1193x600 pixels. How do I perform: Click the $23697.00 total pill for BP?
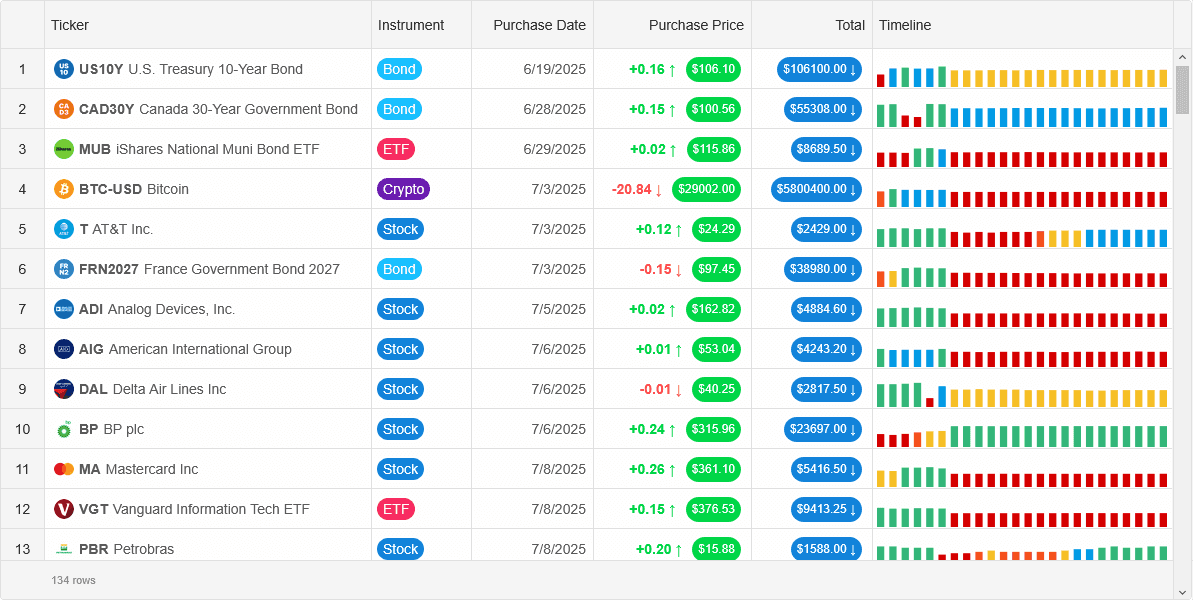click(x=823, y=429)
